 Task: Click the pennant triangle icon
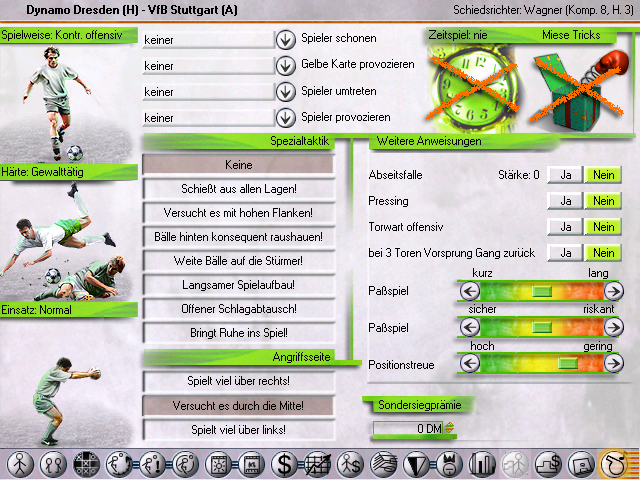tap(416, 464)
